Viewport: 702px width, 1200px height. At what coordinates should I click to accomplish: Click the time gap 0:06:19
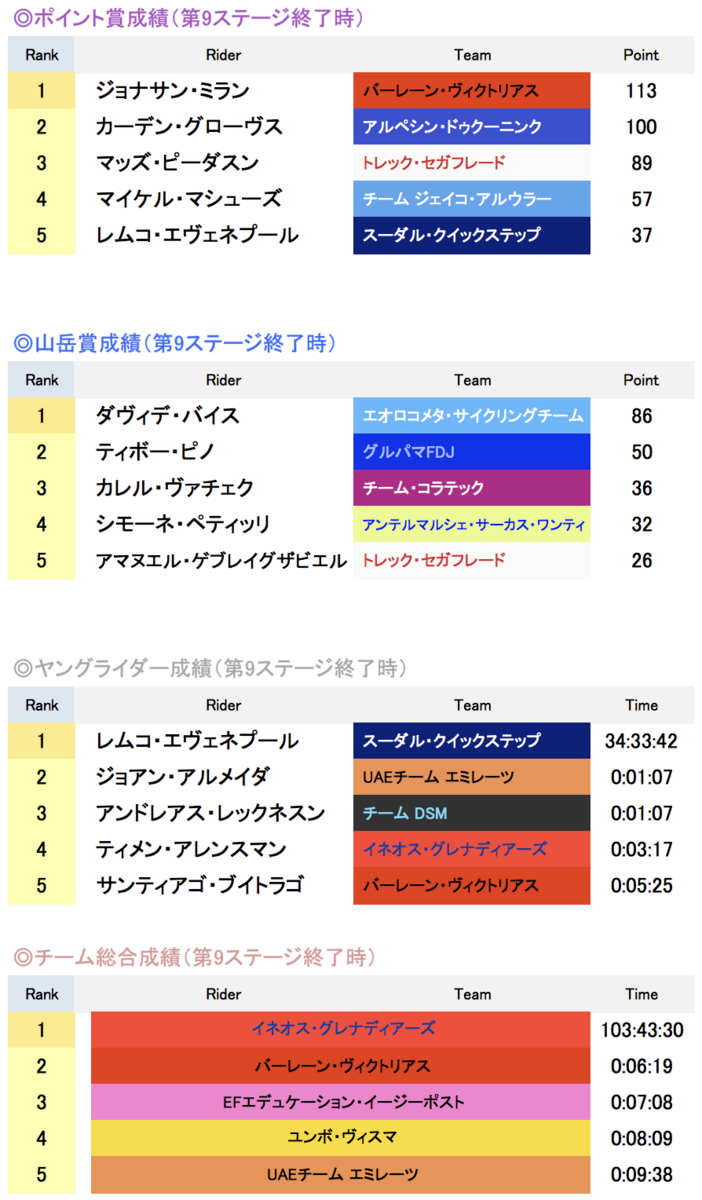click(641, 1066)
